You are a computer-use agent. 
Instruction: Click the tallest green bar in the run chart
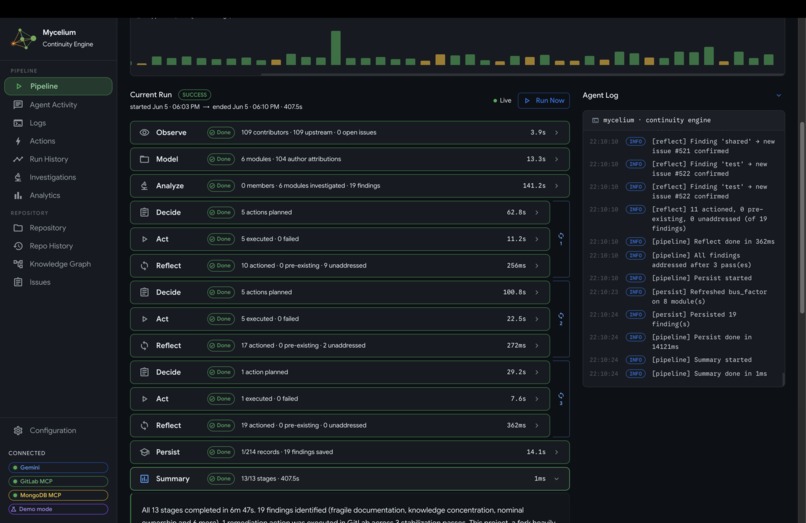click(336, 48)
